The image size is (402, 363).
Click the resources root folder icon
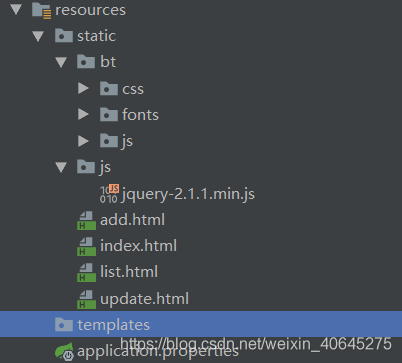tap(42, 10)
